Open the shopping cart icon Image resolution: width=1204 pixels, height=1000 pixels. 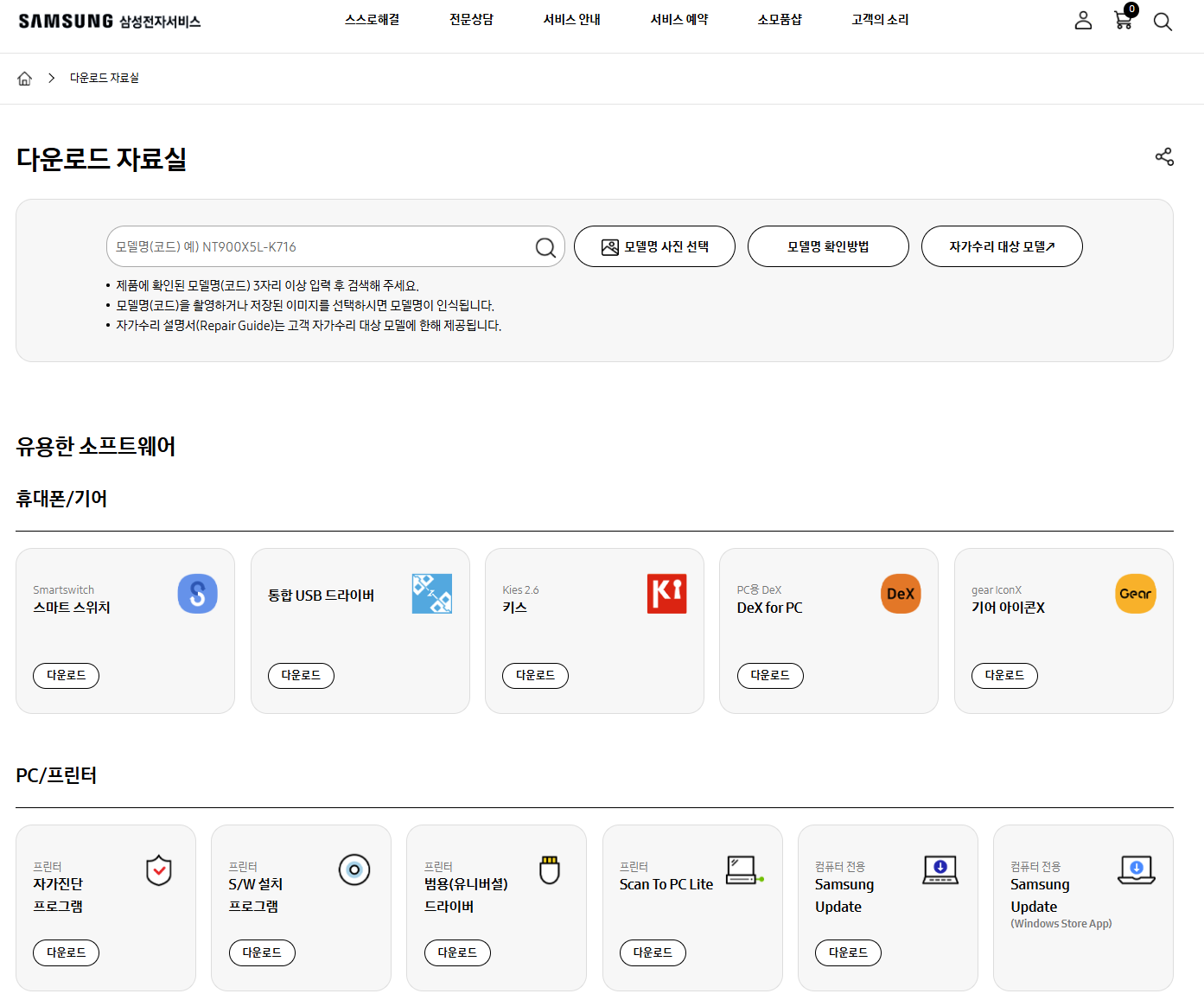(1124, 20)
